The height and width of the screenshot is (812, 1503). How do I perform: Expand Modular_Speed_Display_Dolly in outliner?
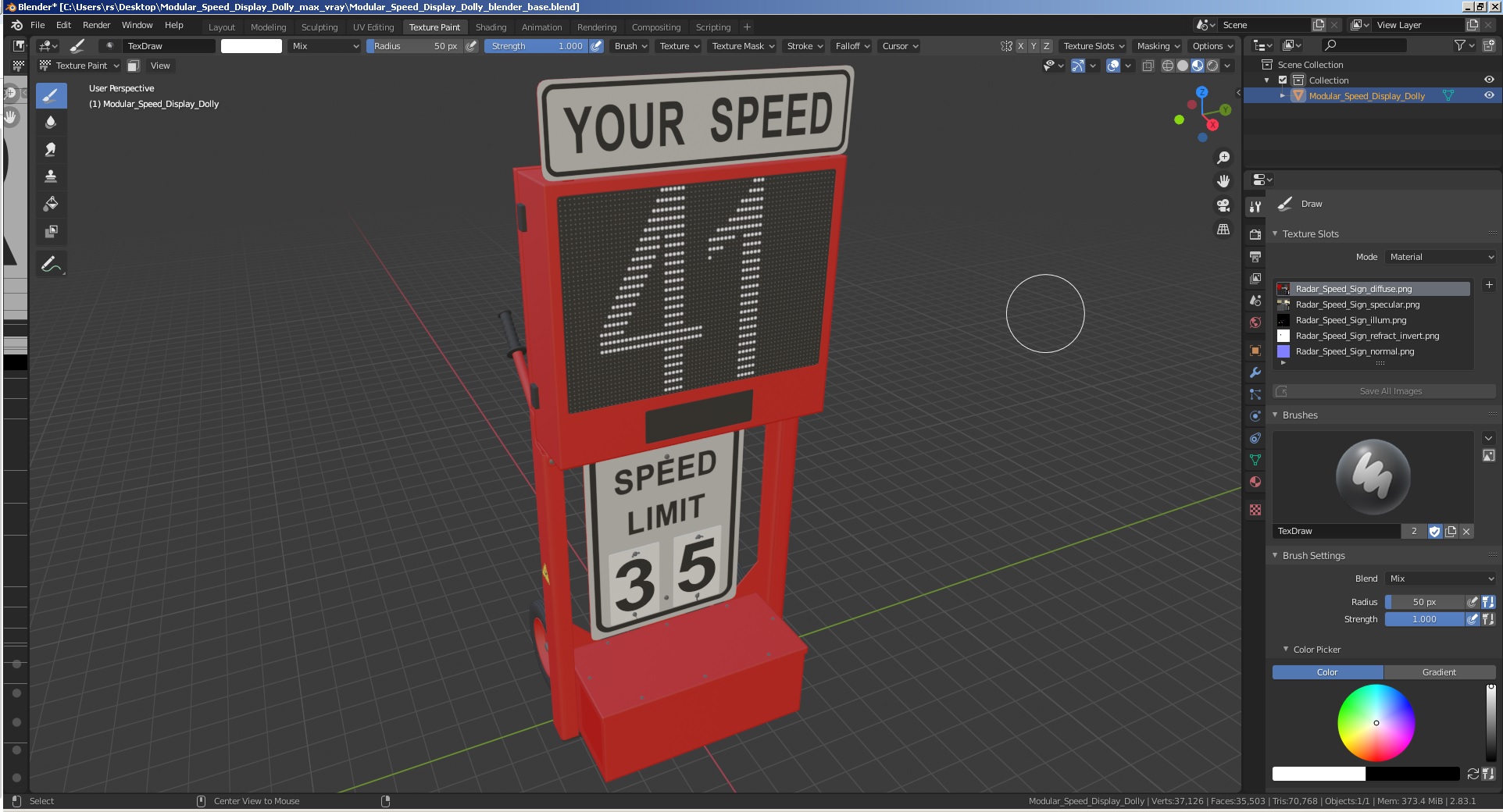point(1283,96)
